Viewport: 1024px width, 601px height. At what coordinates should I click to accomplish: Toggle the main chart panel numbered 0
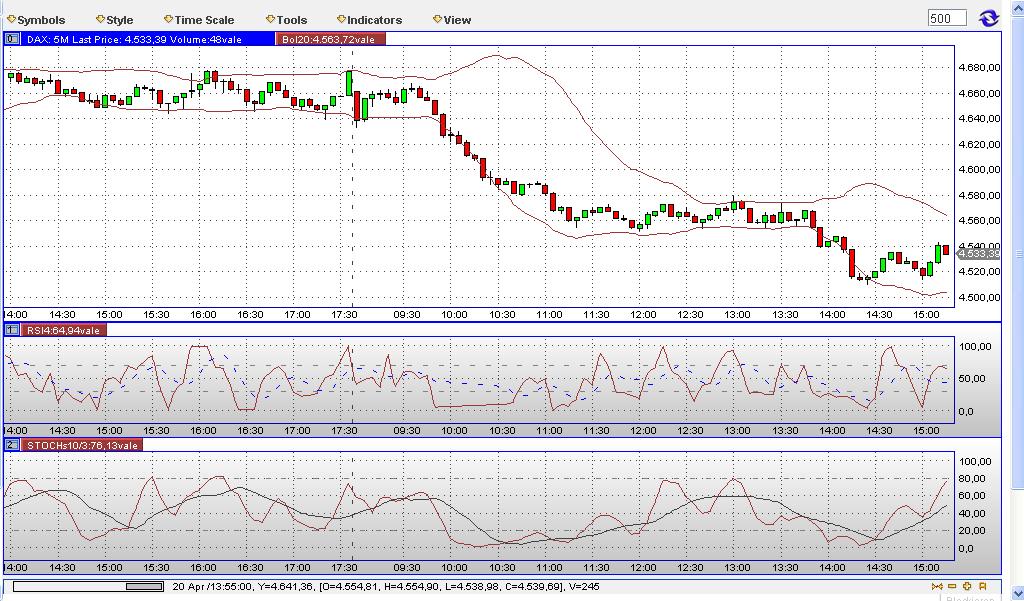pyautogui.click(x=12, y=39)
